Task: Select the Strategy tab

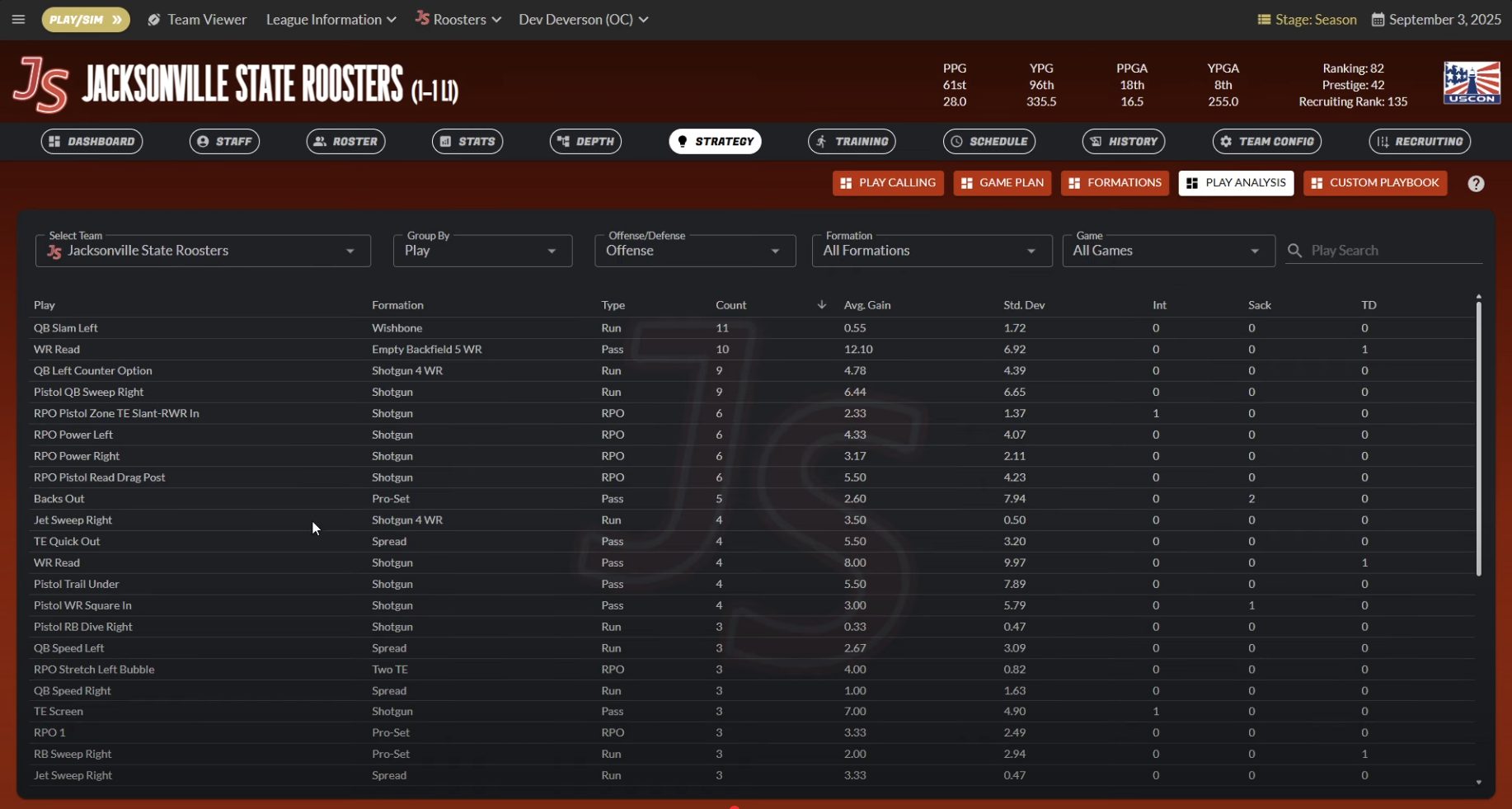Action: click(x=715, y=141)
